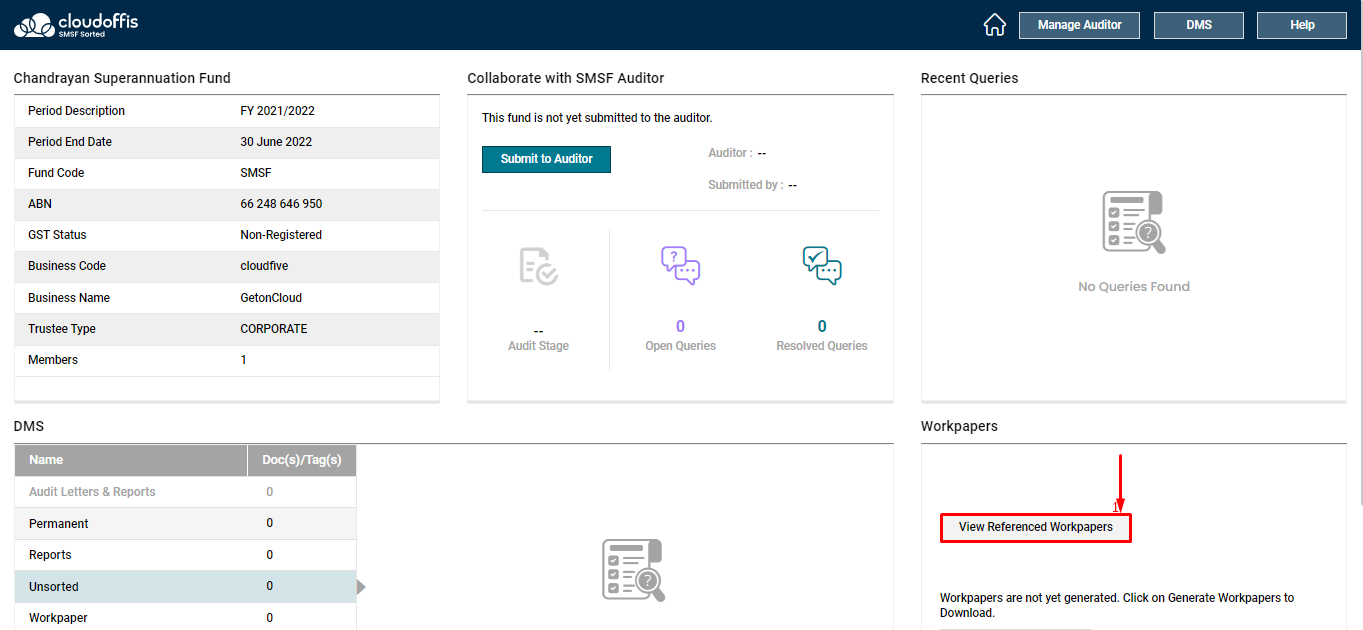The width and height of the screenshot is (1363, 630).
Task: Click the Resolved Queries checkmark icon
Action: (822, 266)
